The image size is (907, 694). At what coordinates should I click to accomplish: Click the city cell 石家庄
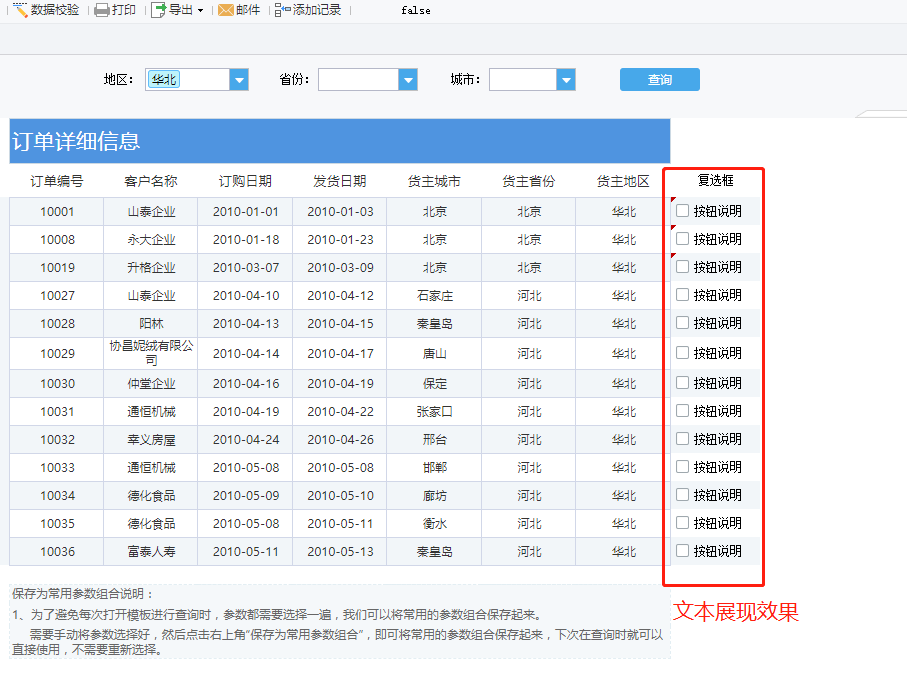tap(434, 296)
